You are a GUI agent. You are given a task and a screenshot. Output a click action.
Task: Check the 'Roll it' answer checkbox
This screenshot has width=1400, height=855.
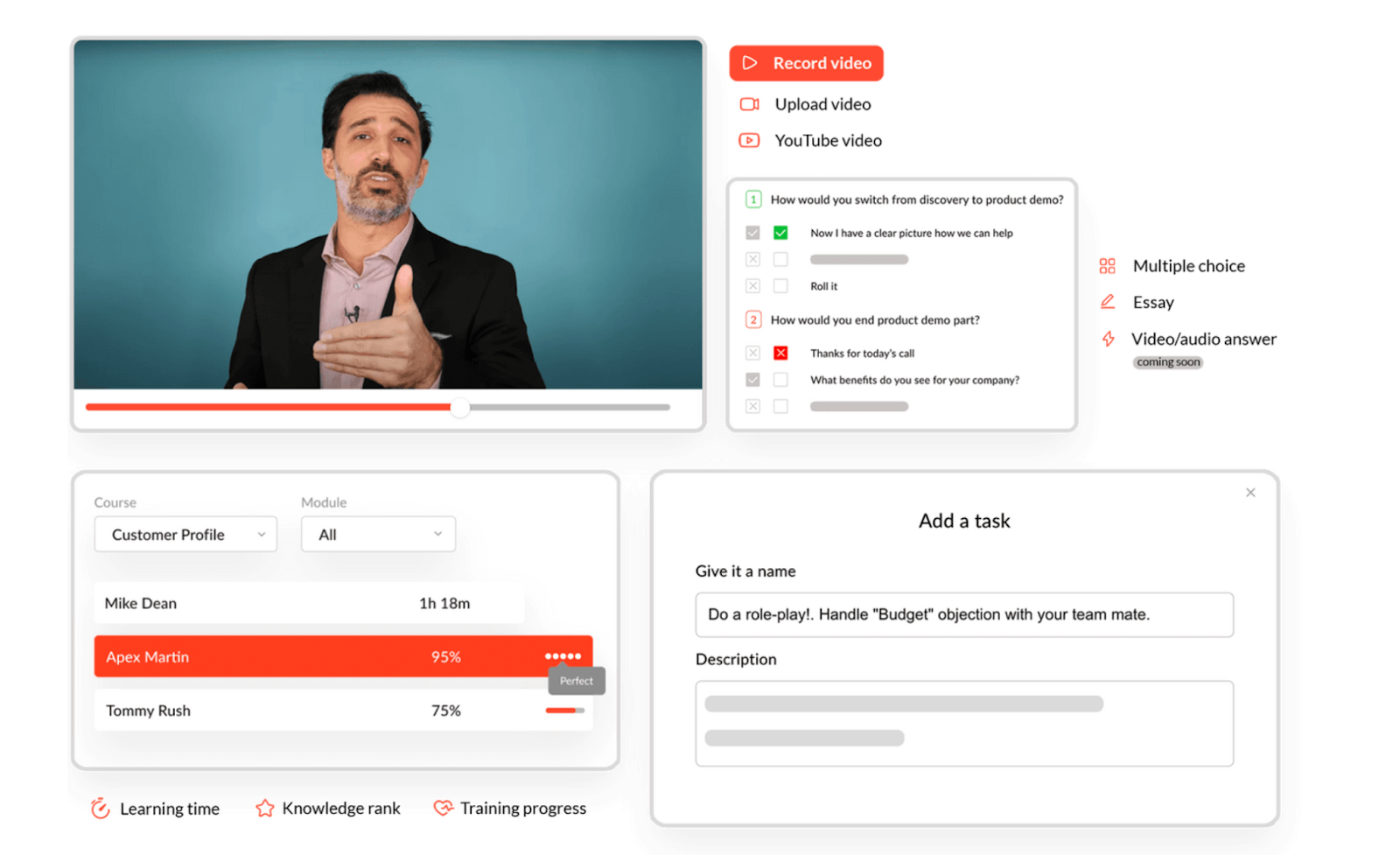(781, 285)
